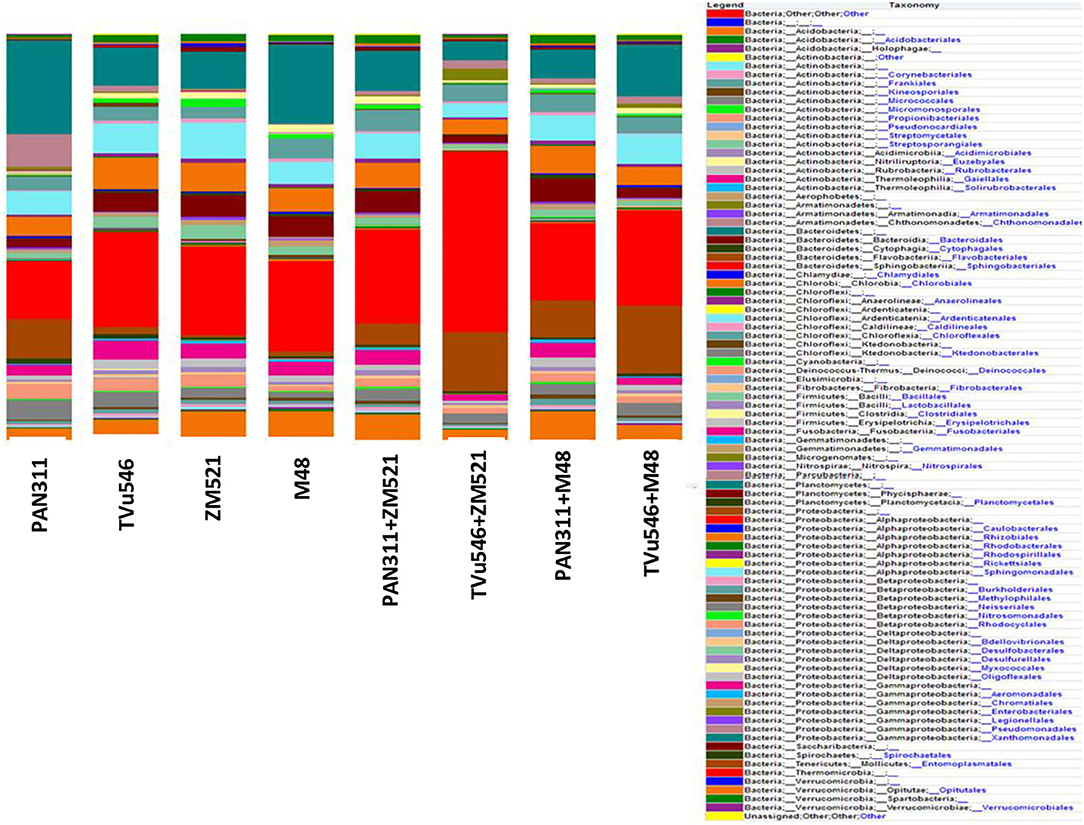
Task: Click the TVu546+ZM521 sample label
Action: point(476,525)
